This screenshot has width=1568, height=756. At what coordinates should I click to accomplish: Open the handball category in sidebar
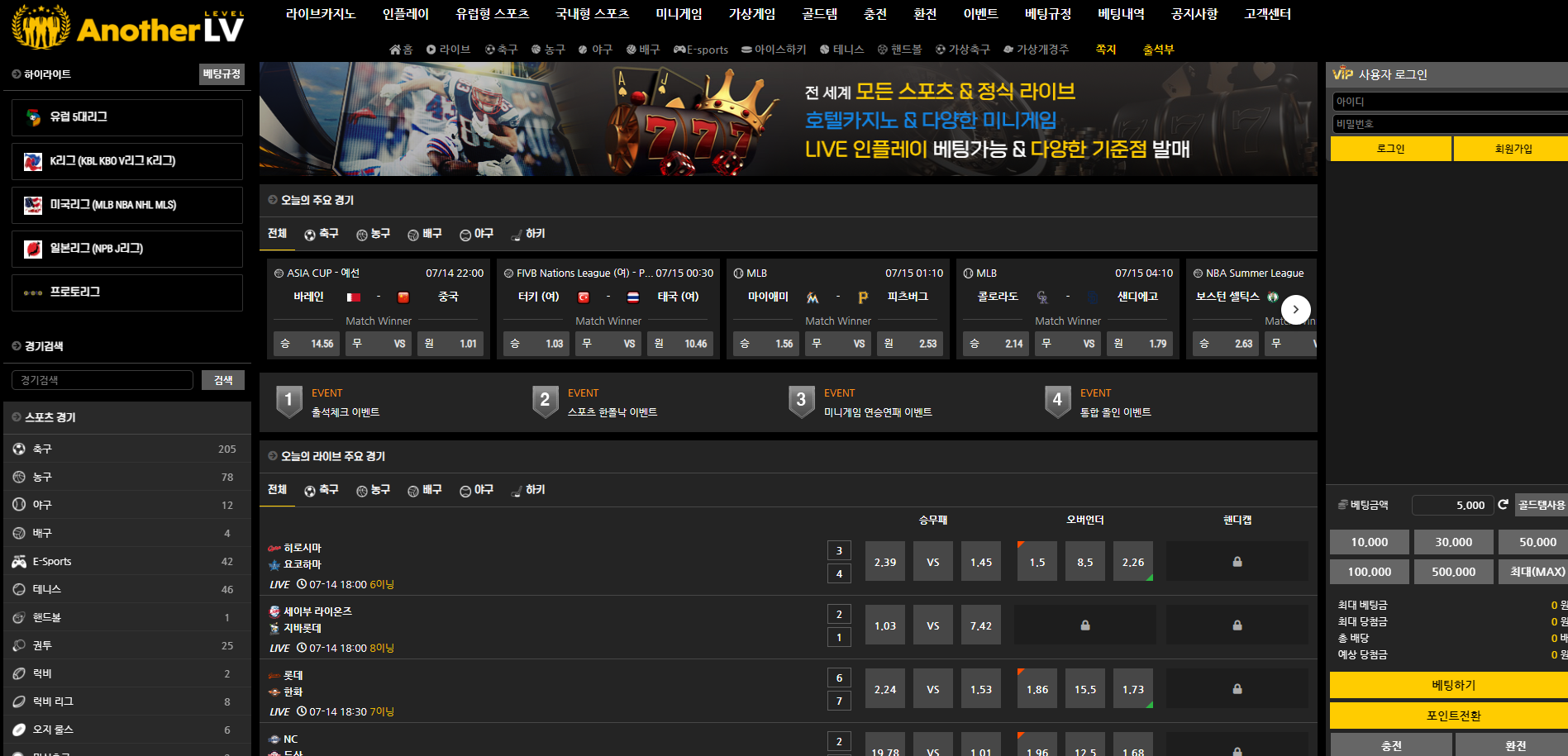point(127,617)
